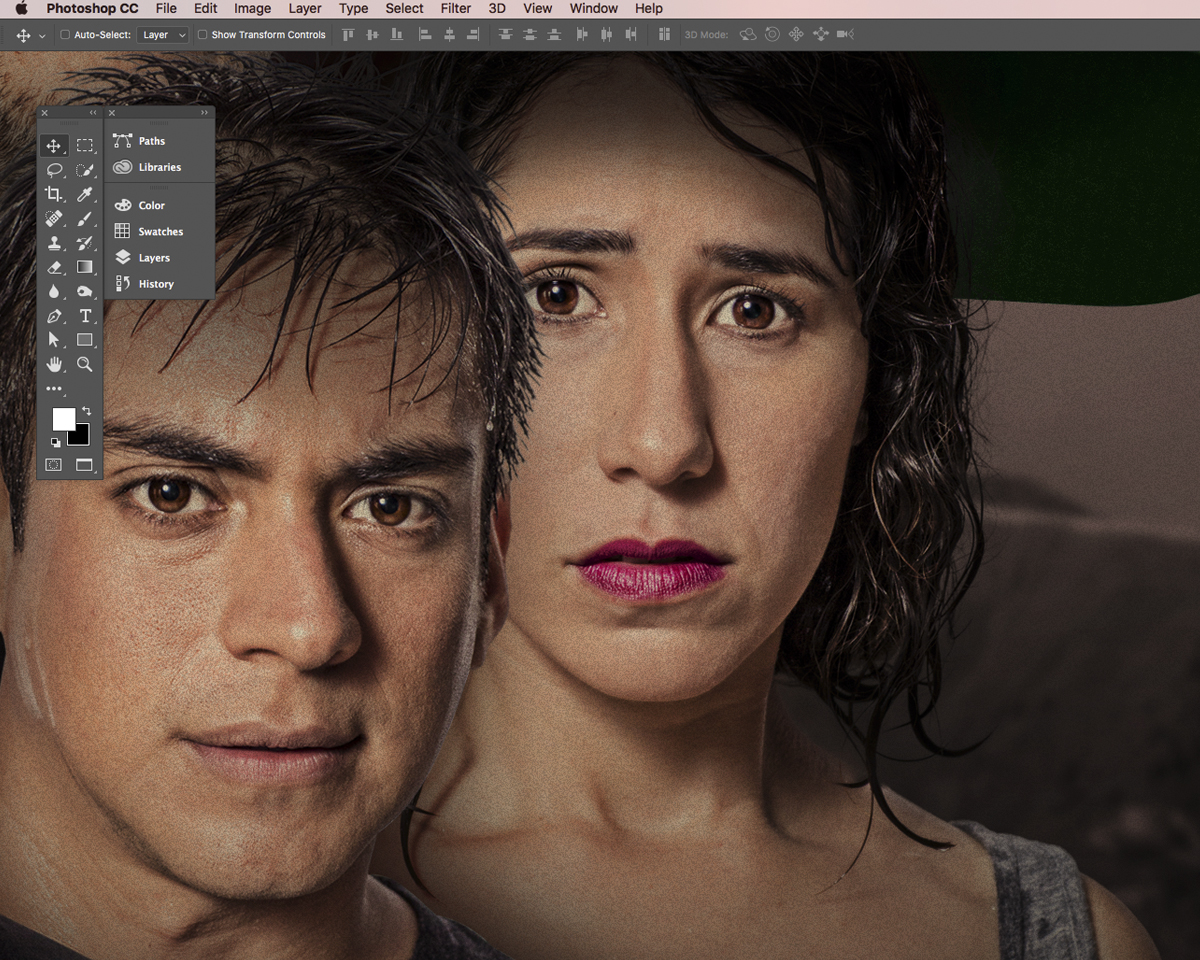Collapse toolbox with double-arrow
The height and width of the screenshot is (960, 1200).
[x=93, y=113]
